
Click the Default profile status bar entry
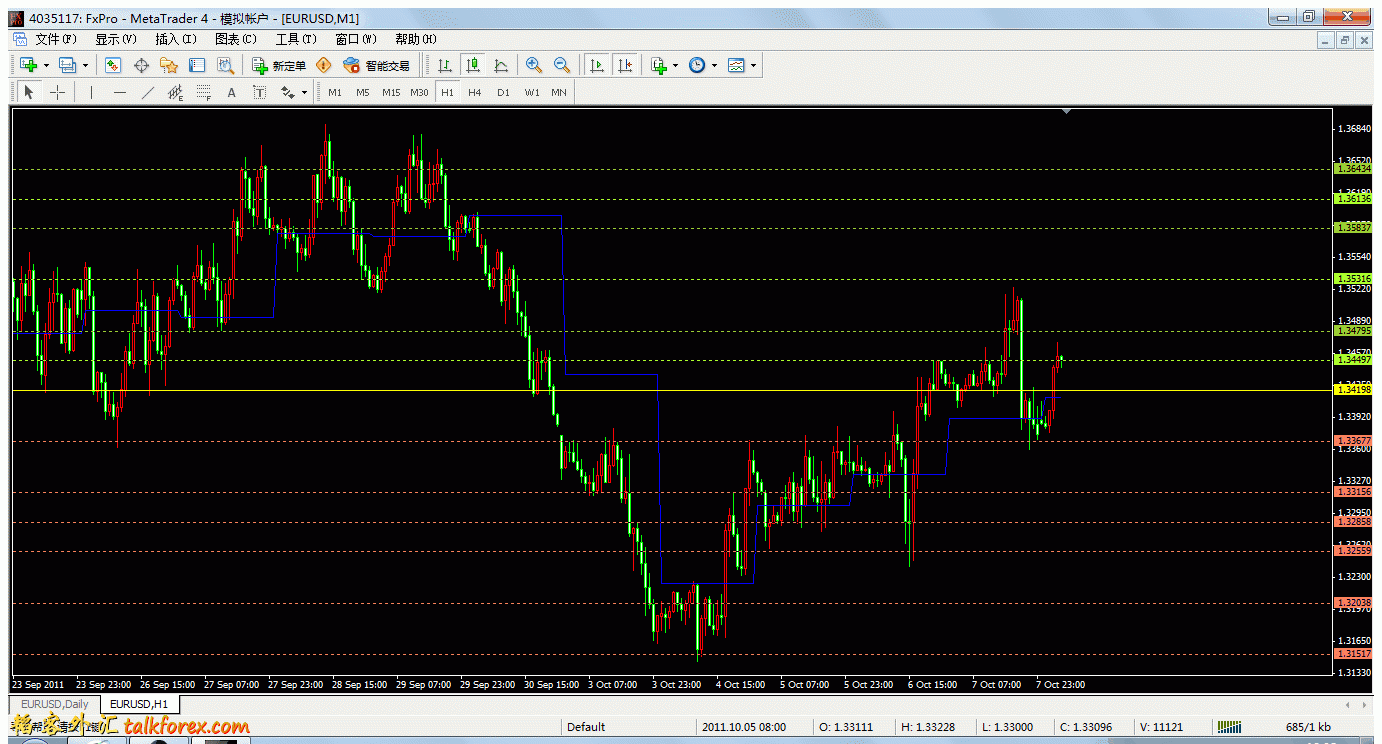pyautogui.click(x=586, y=727)
